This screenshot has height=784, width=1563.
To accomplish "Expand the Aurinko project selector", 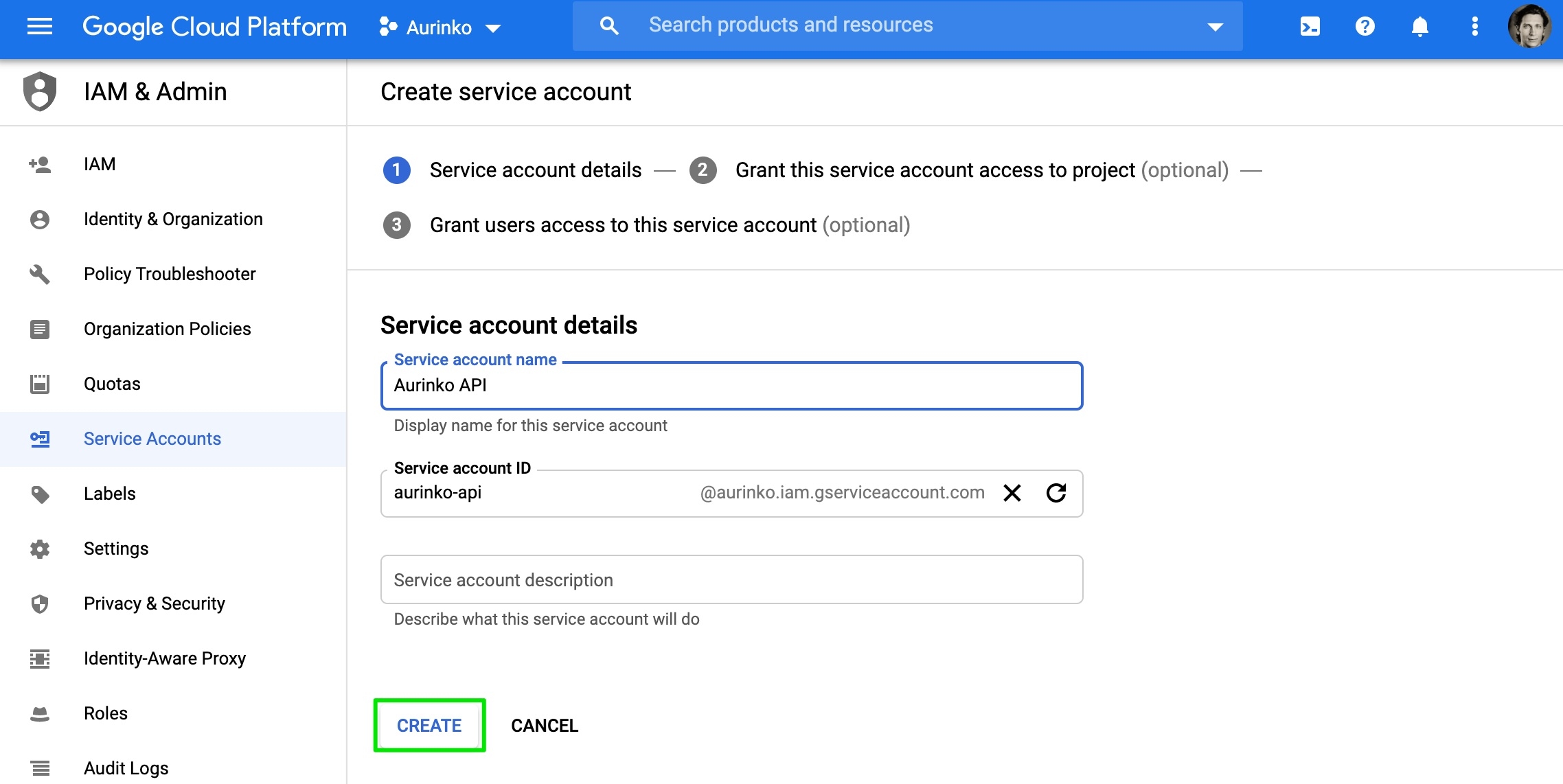I will click(440, 27).
